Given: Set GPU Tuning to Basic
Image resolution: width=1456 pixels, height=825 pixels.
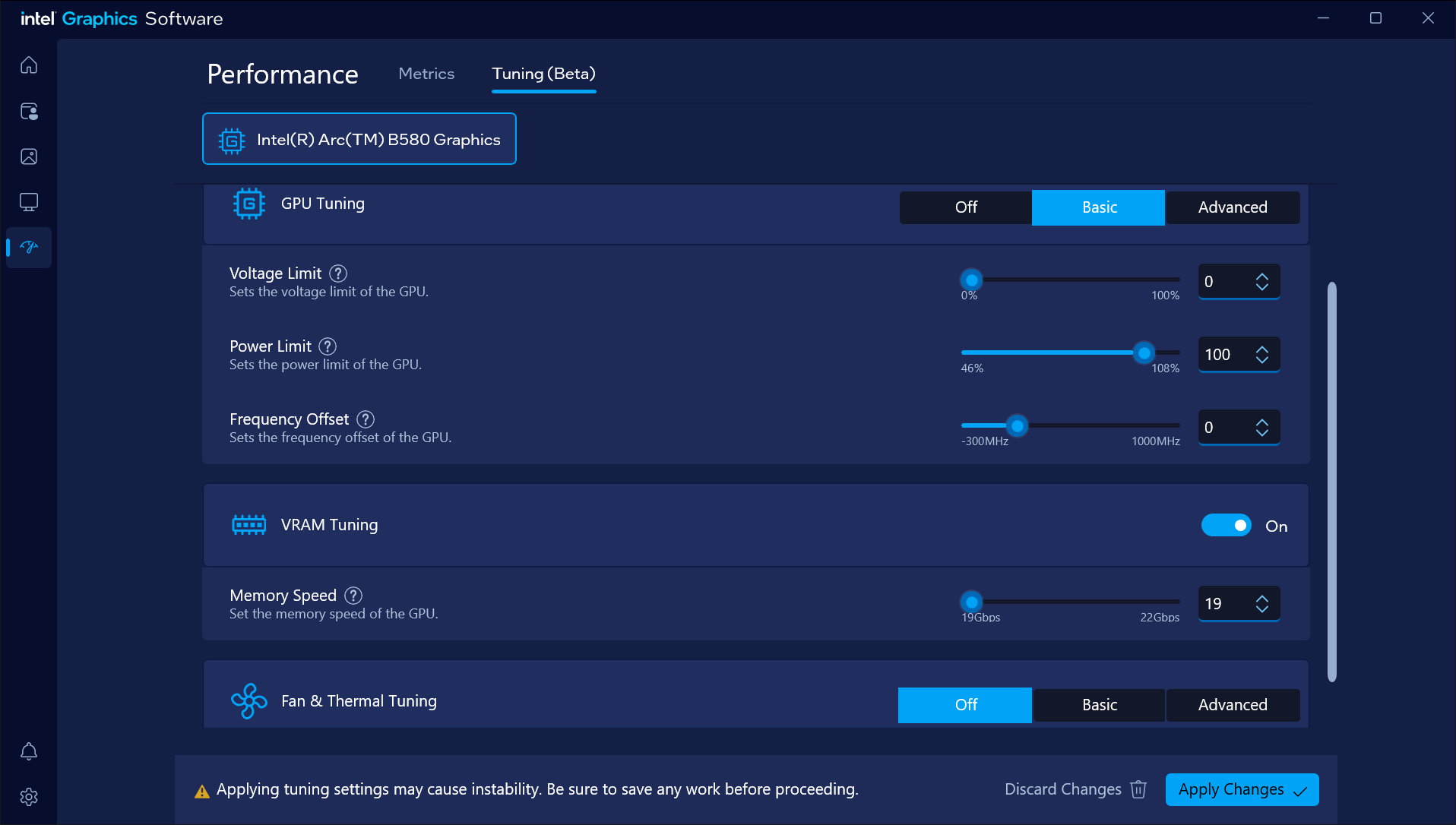Looking at the screenshot, I should tap(1099, 207).
